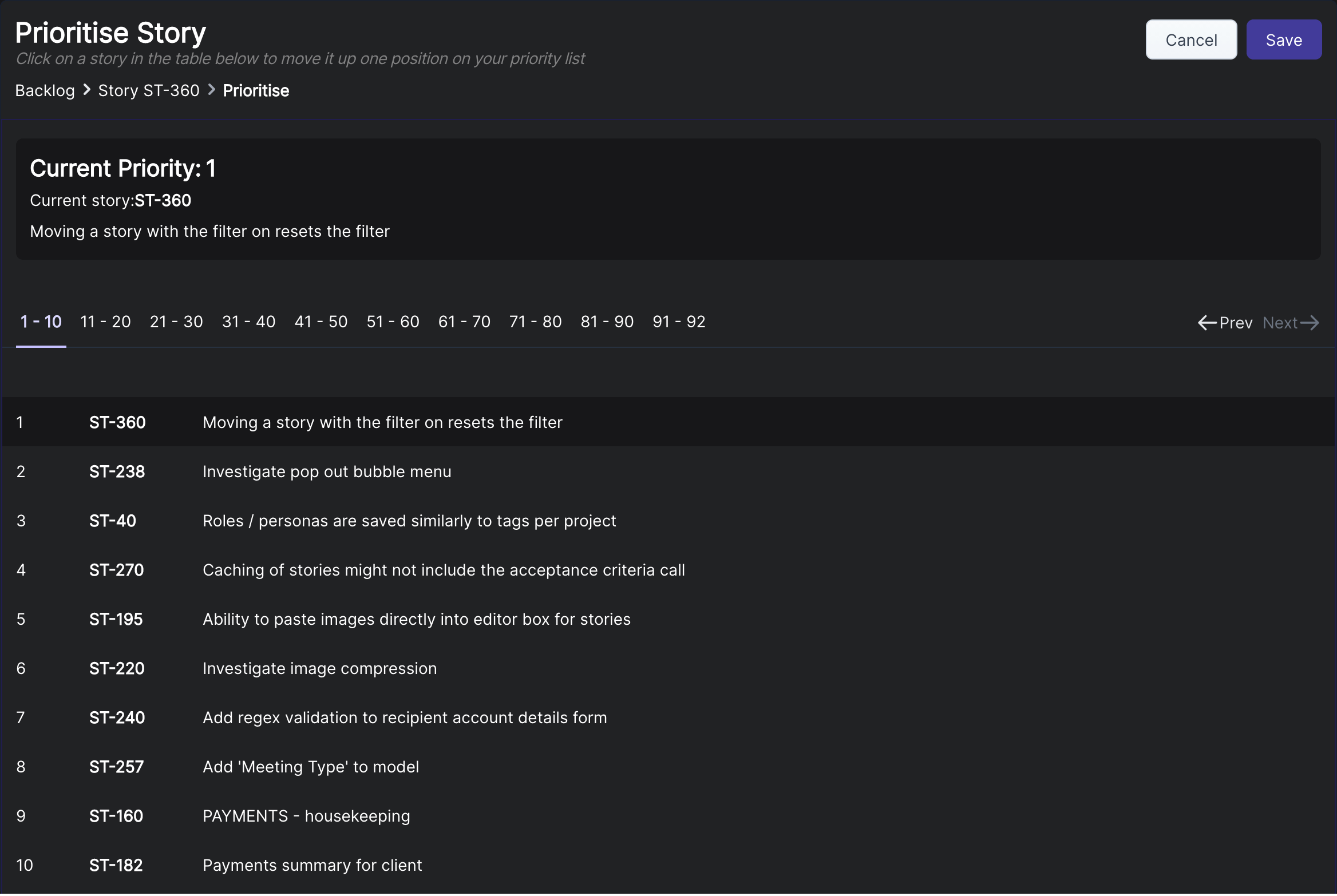
Task: Click the ST-182 payments summary row
Action: (x=312, y=865)
